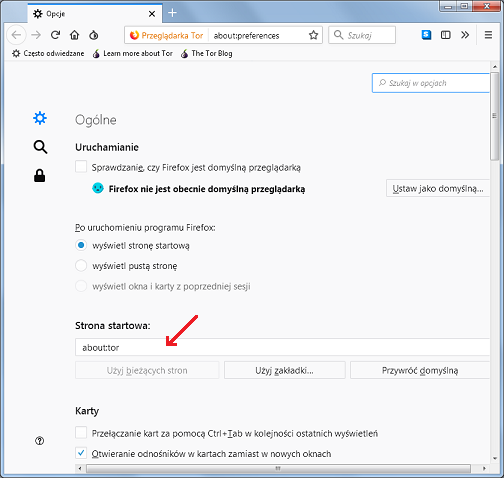Open the Tor onion button in toolbar

tap(94, 35)
